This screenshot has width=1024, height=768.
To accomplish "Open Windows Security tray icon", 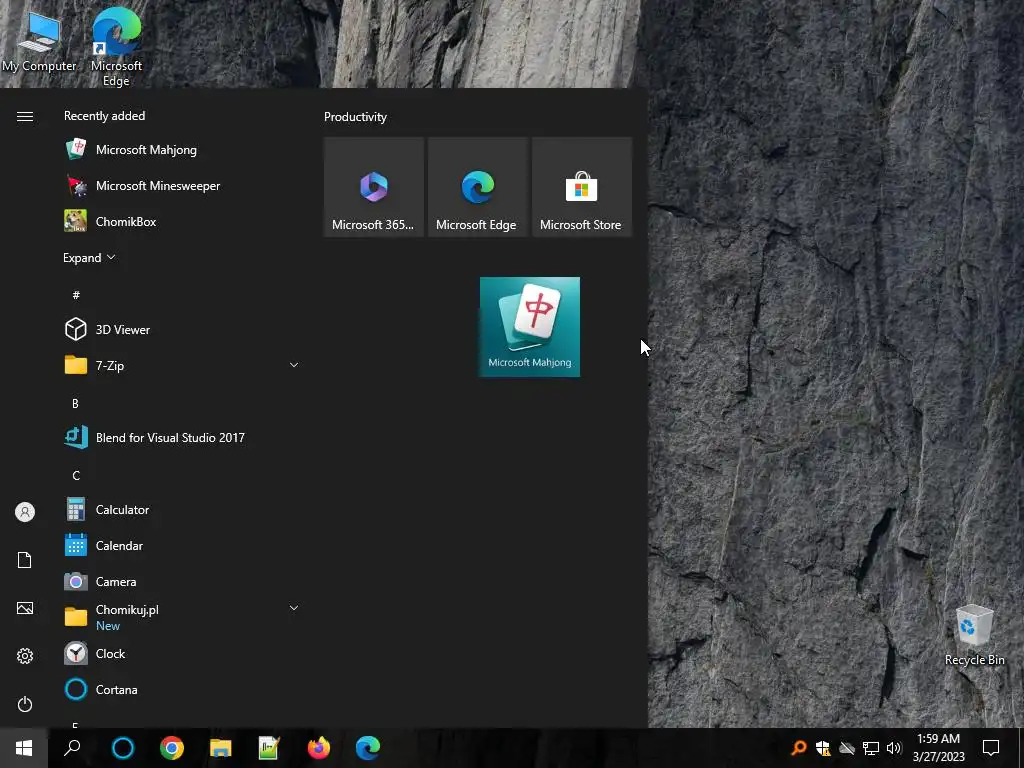I will (x=823, y=748).
